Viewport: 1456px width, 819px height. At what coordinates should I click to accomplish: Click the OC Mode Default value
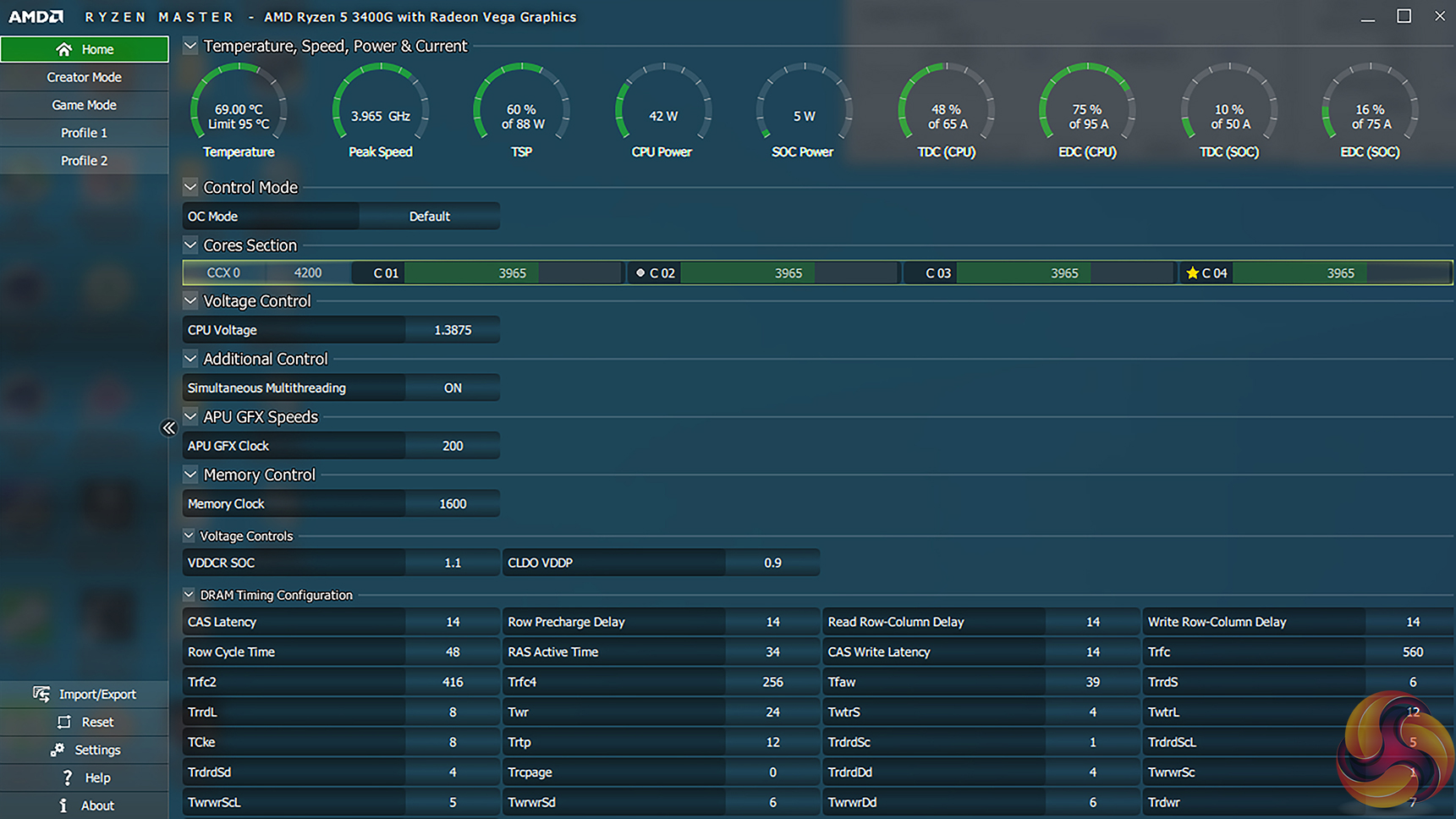(x=429, y=217)
